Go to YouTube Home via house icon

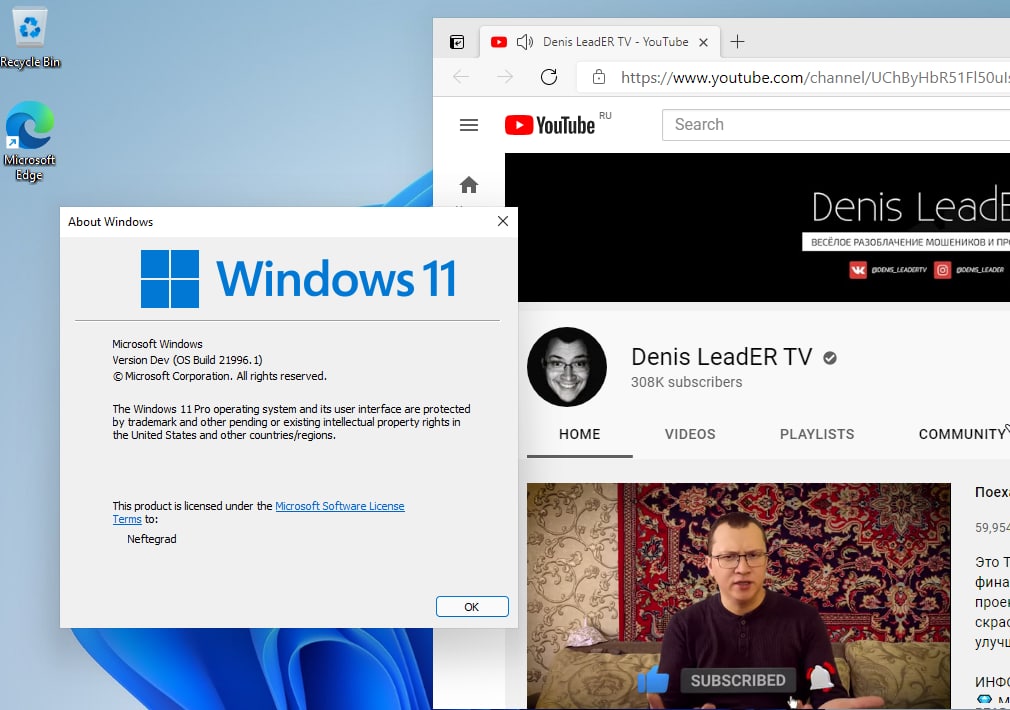(x=469, y=185)
